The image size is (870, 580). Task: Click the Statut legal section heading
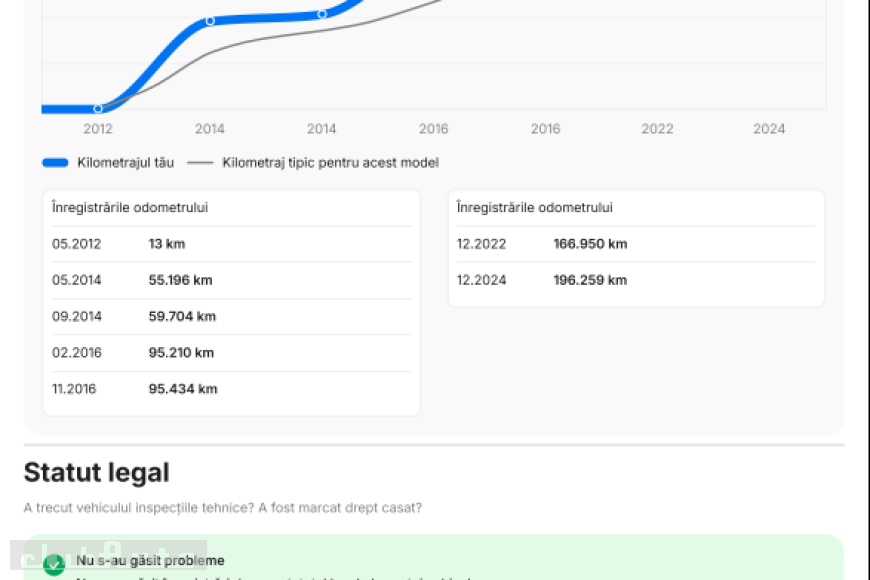[x=97, y=472]
